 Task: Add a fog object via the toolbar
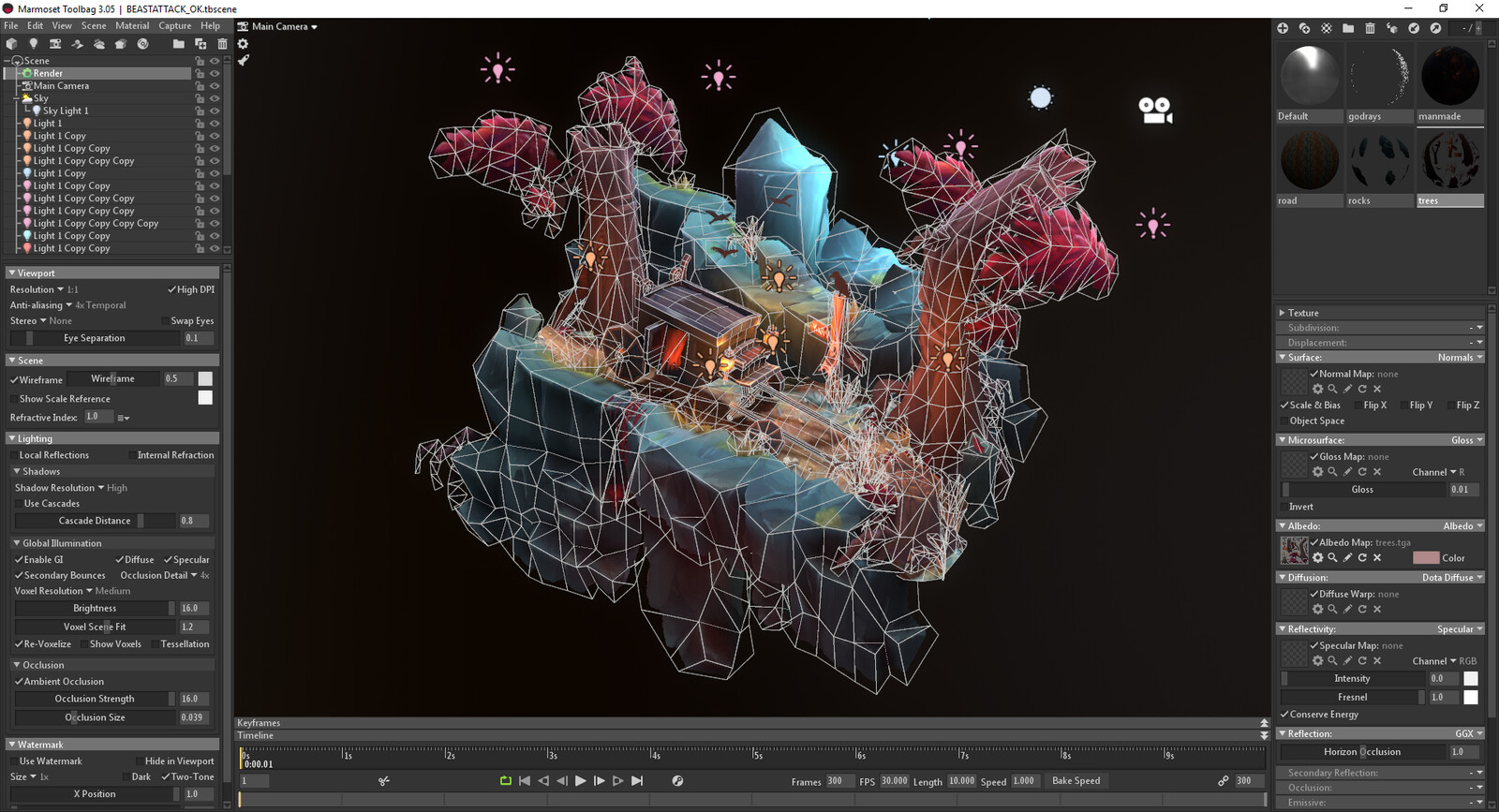pos(120,44)
